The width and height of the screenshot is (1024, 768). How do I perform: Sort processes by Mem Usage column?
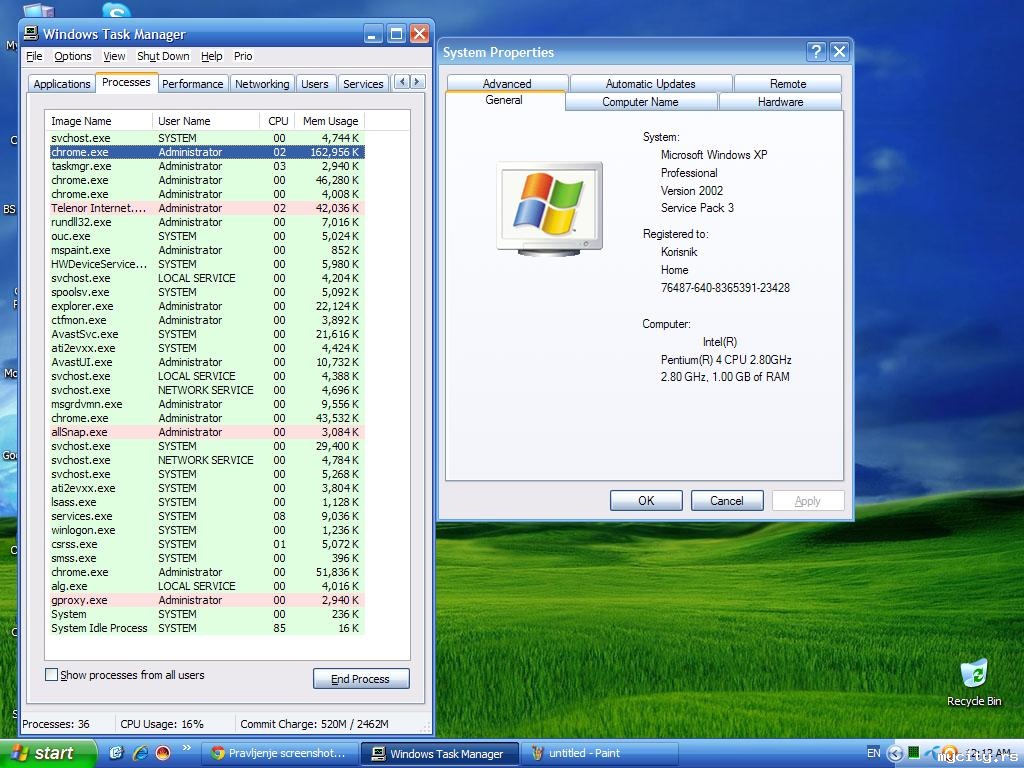pyautogui.click(x=330, y=121)
